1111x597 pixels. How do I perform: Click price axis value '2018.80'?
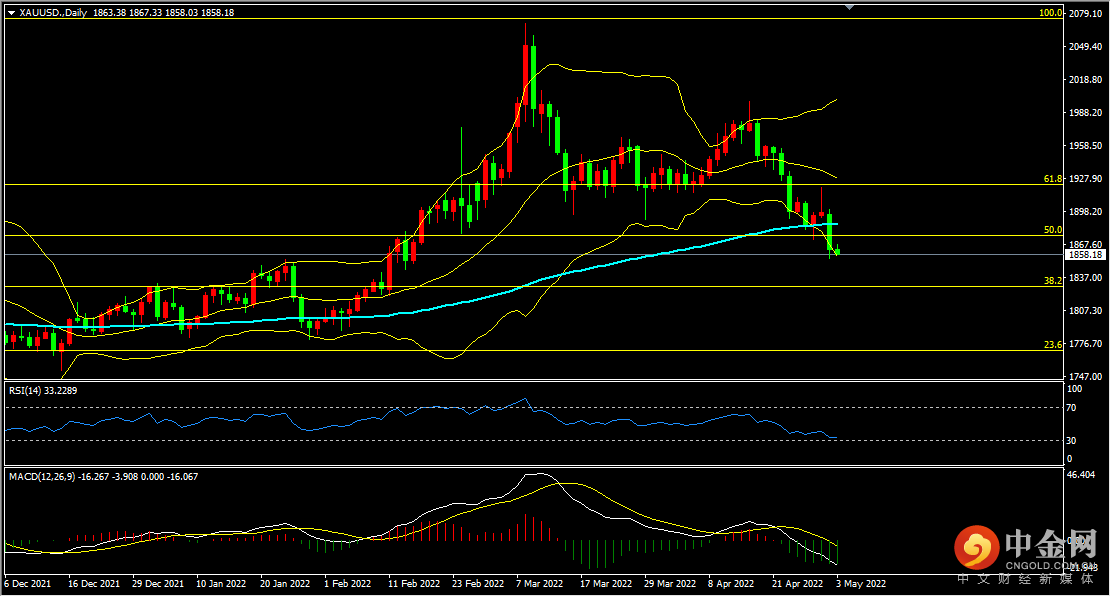tap(1085, 80)
